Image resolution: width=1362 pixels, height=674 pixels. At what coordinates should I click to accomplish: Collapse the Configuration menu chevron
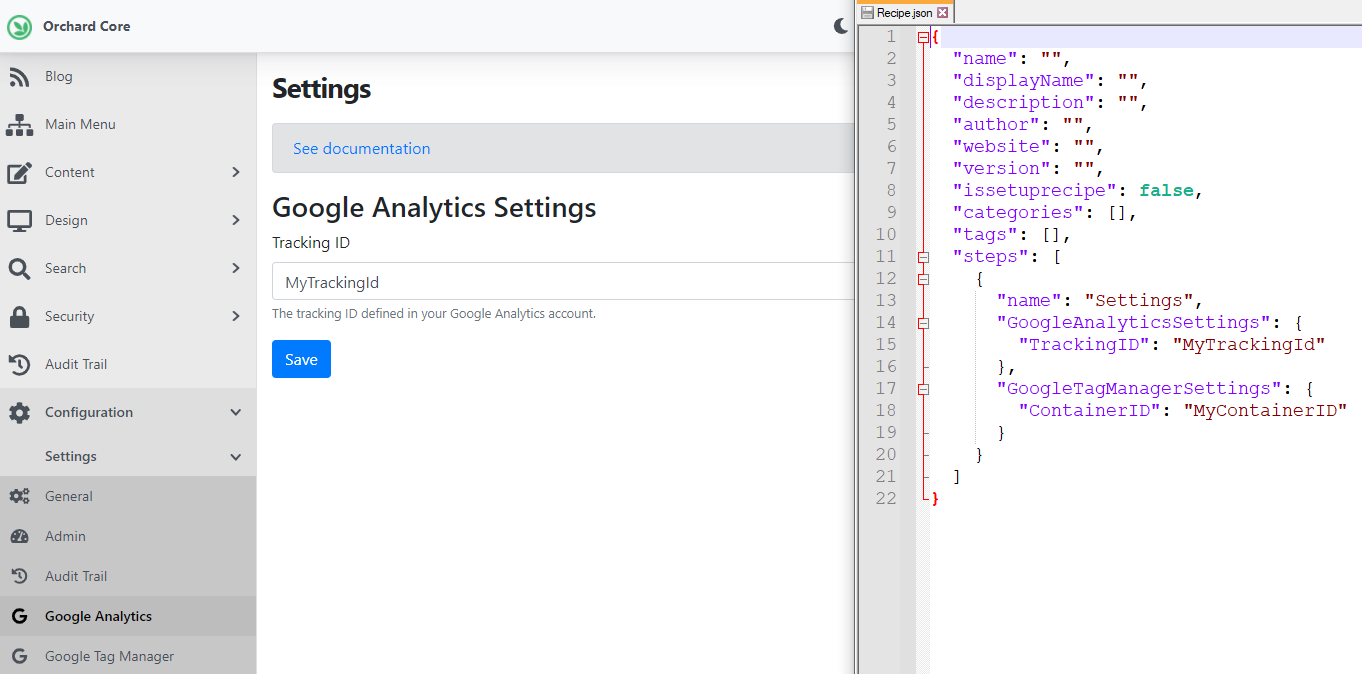236,412
